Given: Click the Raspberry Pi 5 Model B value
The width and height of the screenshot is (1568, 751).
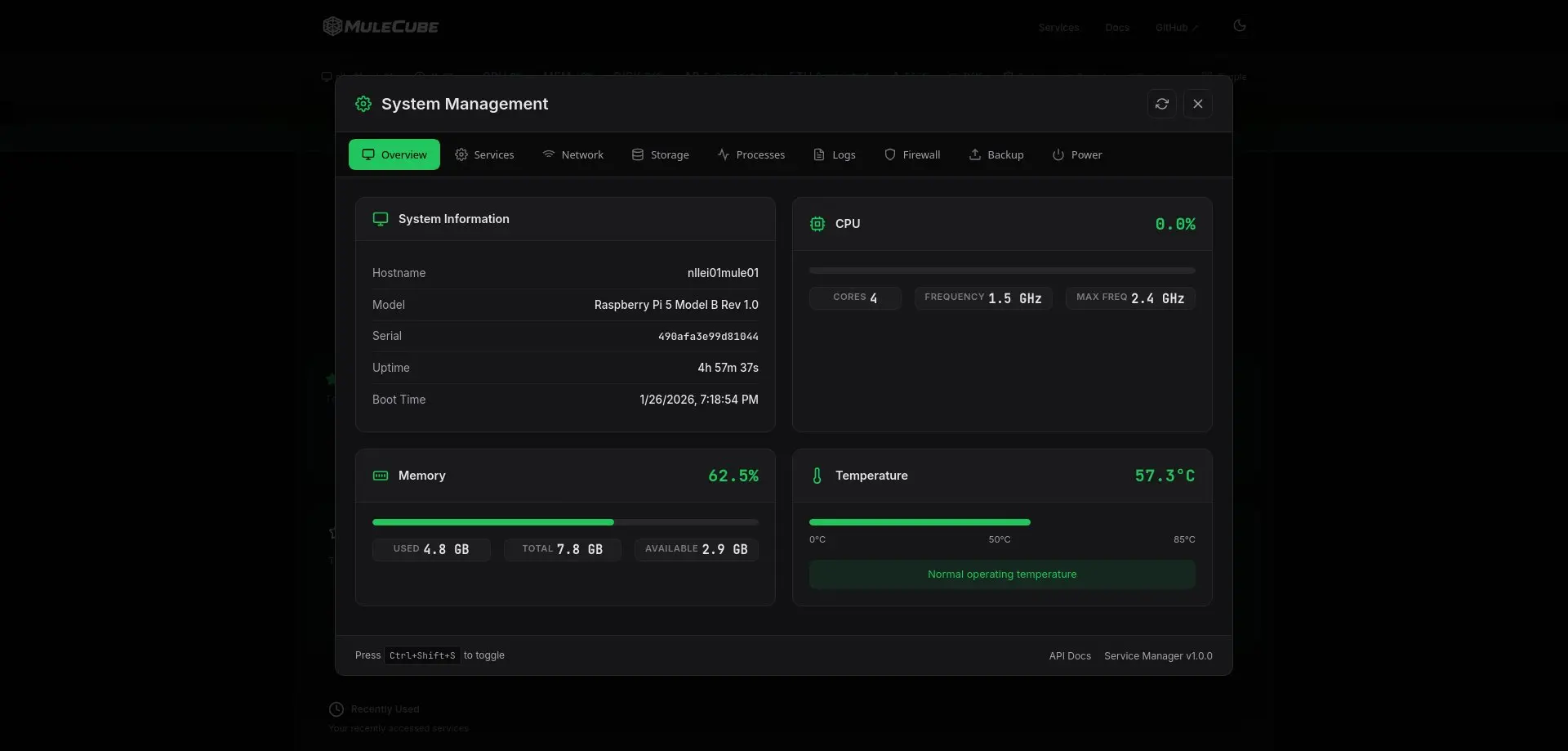Looking at the screenshot, I should 676,305.
